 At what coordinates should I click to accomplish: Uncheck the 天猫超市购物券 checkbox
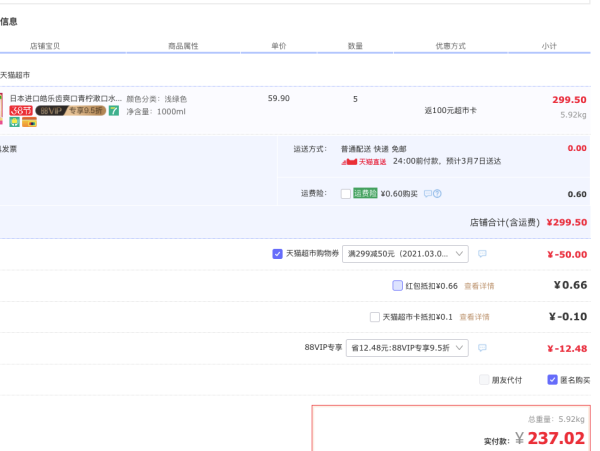277,254
